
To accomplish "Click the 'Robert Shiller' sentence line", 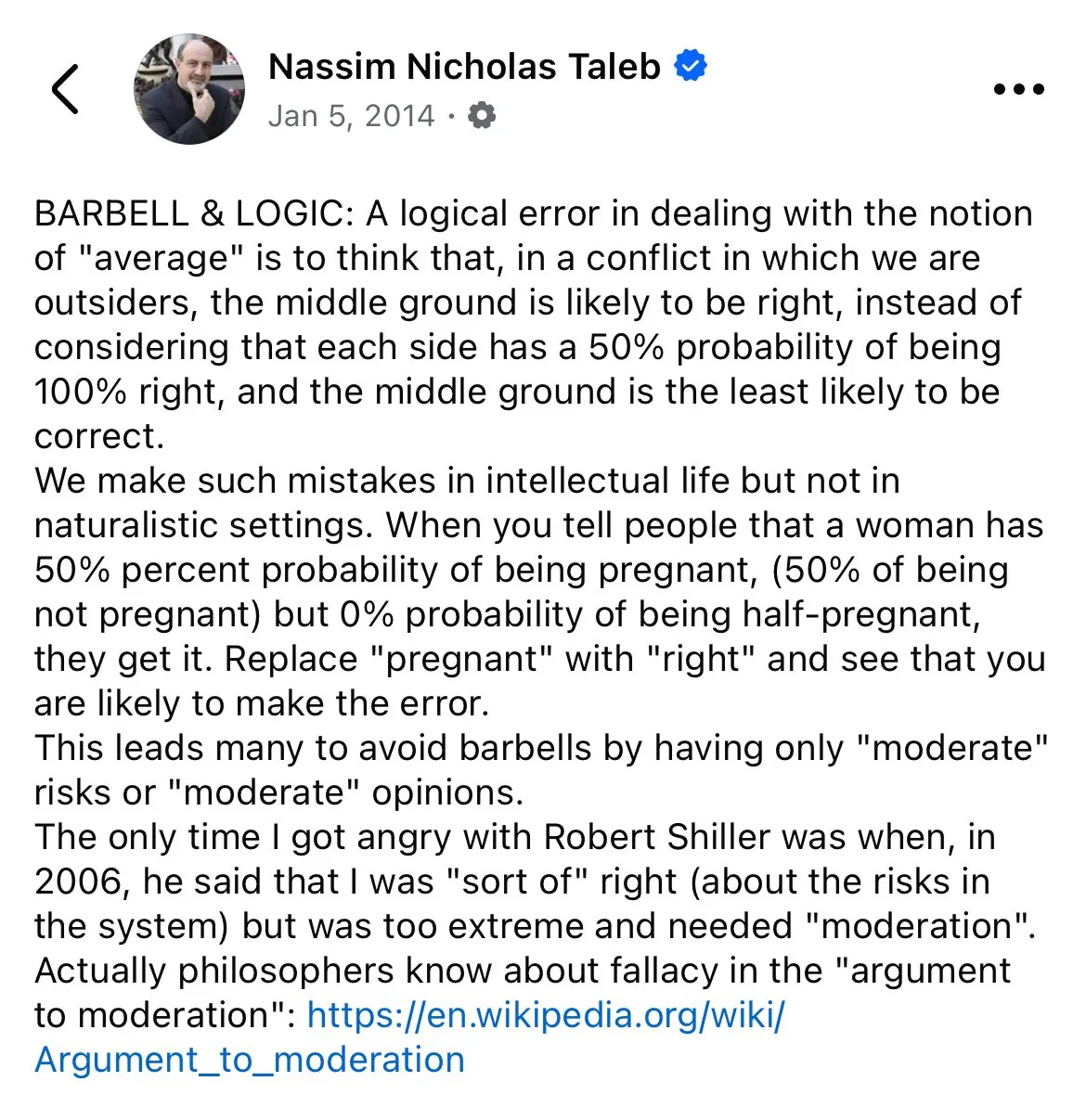I will pos(515,837).
